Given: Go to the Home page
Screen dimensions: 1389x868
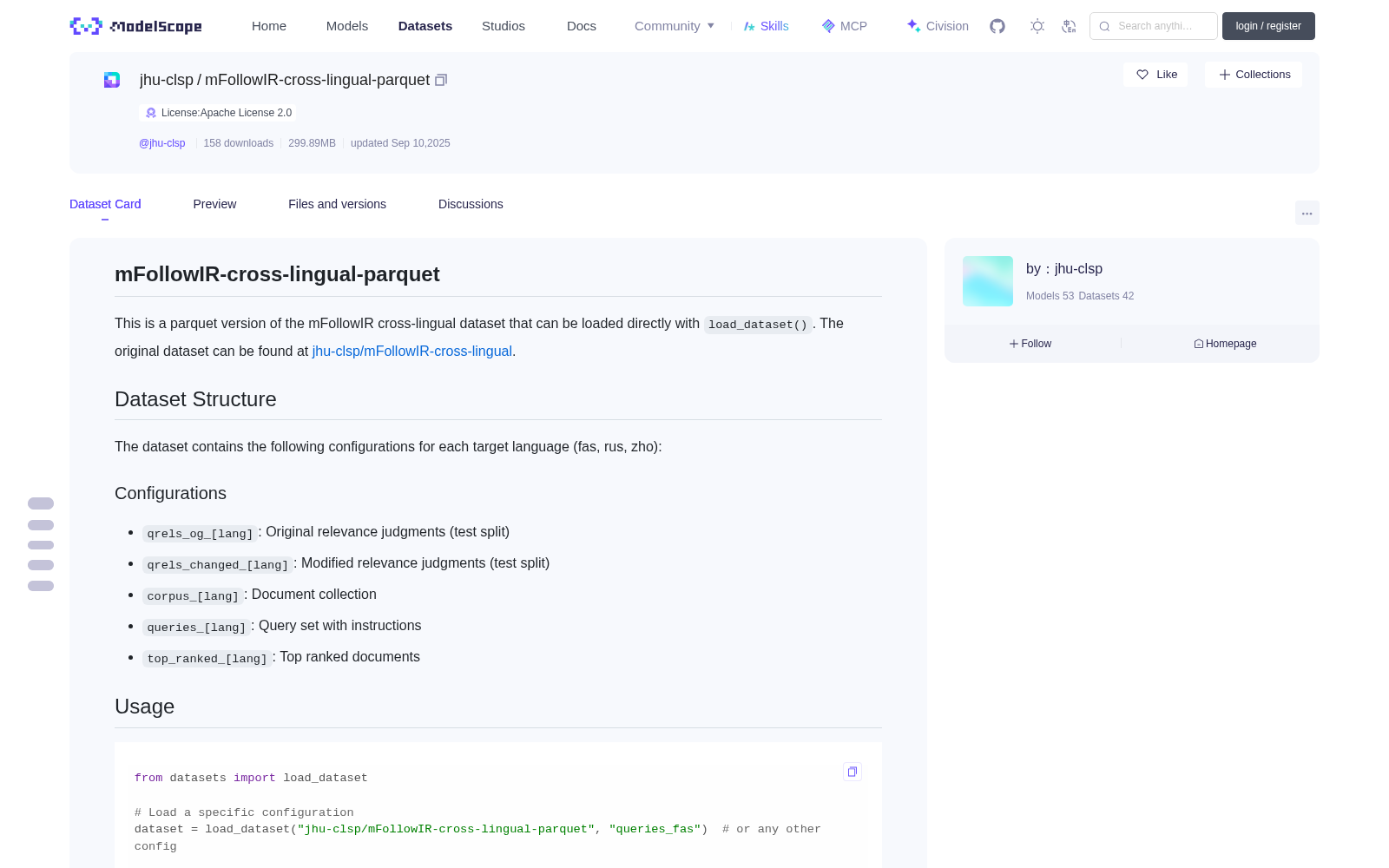Looking at the screenshot, I should tap(269, 26).
